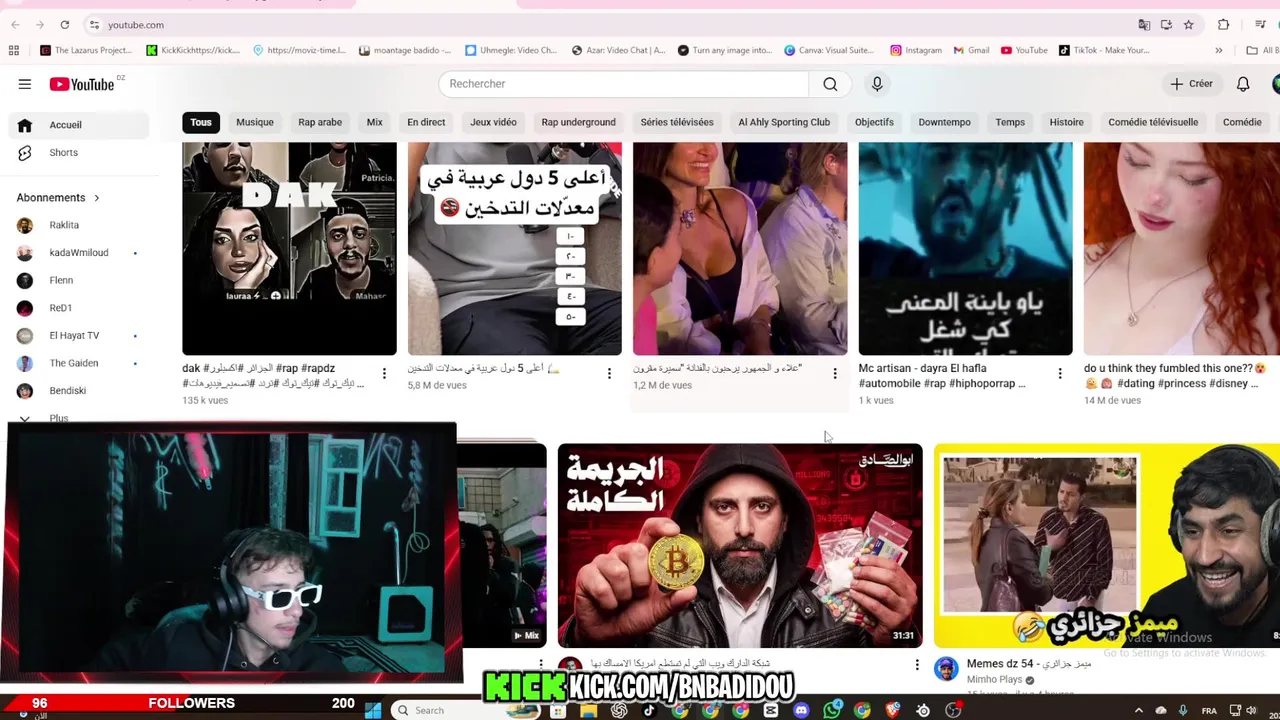
Task: Click the browser reload button
Action: 64,25
